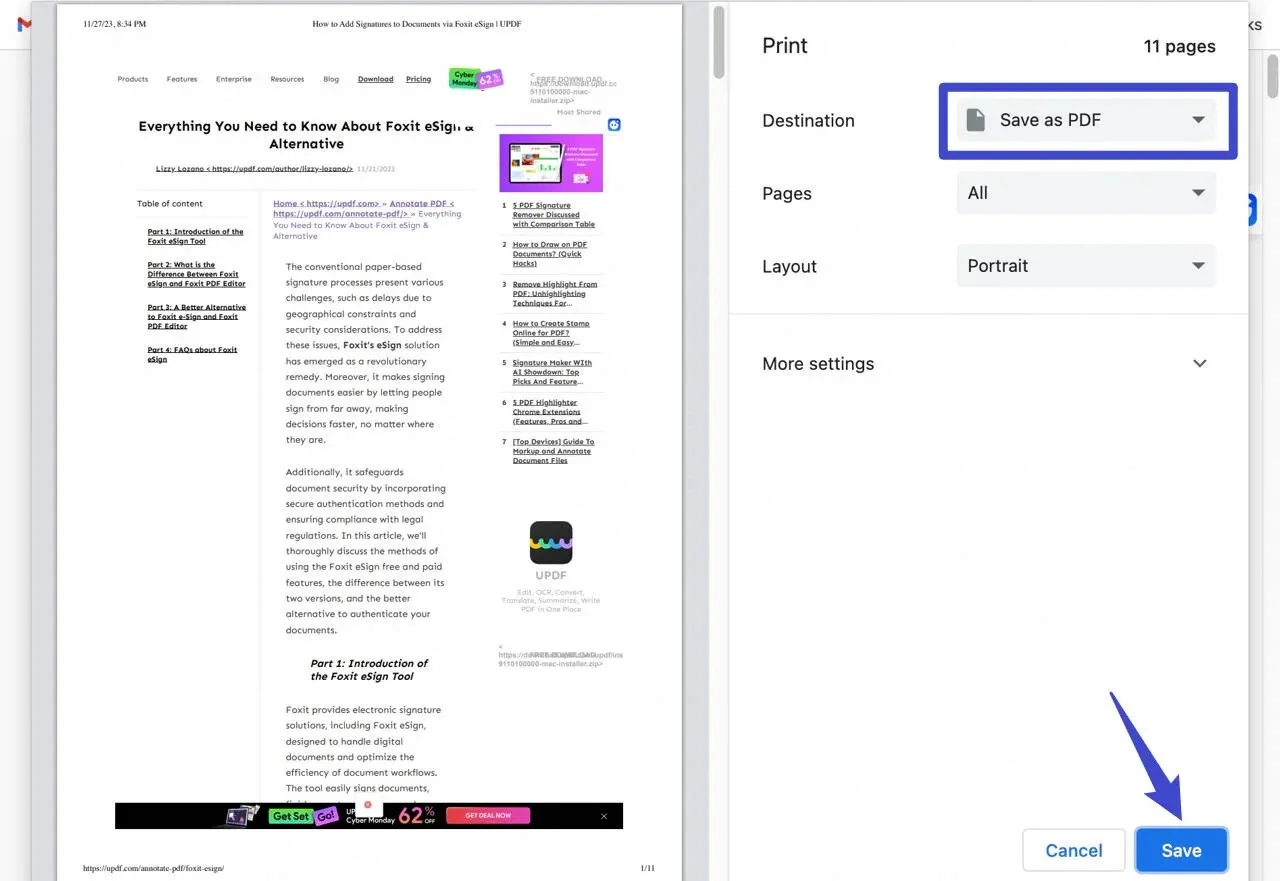Click the blue chatbot icon in preview

(614, 124)
